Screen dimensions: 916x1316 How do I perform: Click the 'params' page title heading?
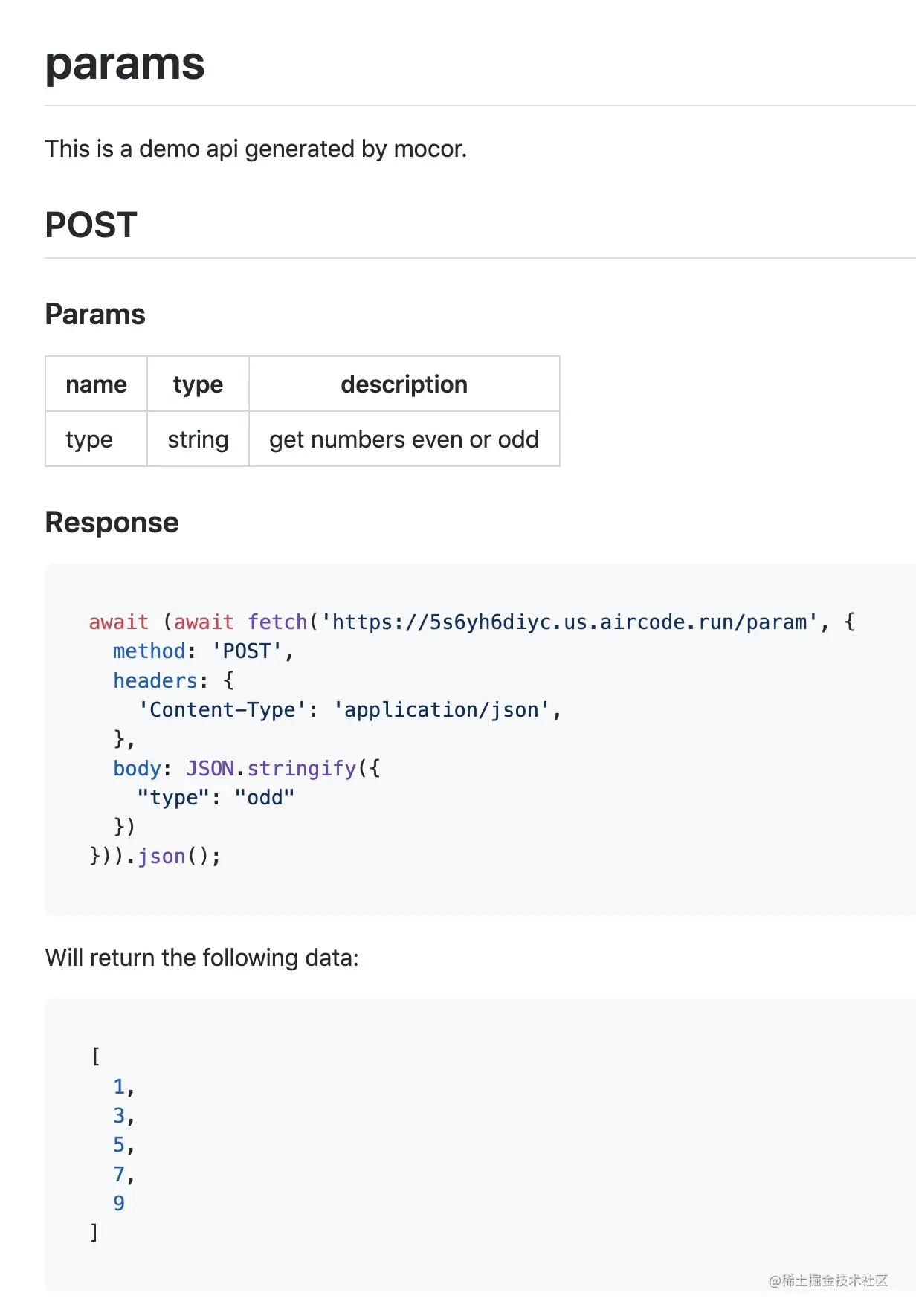tap(124, 65)
